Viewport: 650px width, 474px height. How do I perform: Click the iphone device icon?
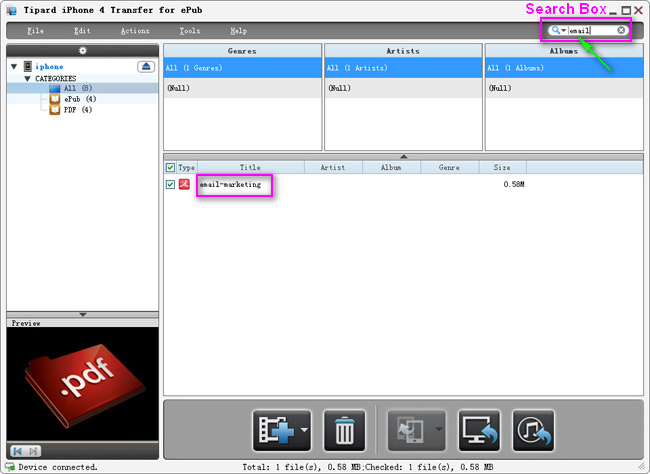coord(27,66)
